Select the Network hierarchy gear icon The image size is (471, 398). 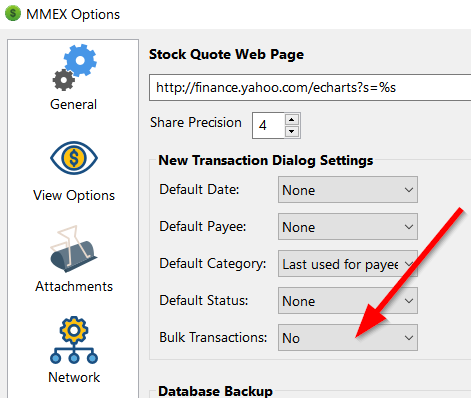coord(74,340)
